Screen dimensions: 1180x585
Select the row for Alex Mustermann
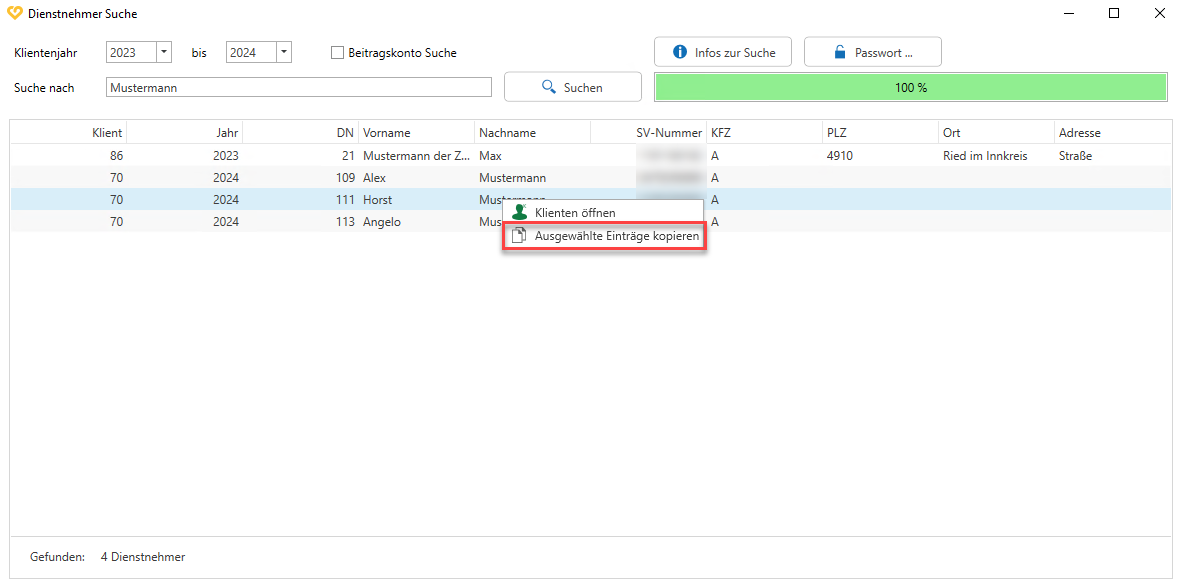pyautogui.click(x=300, y=178)
